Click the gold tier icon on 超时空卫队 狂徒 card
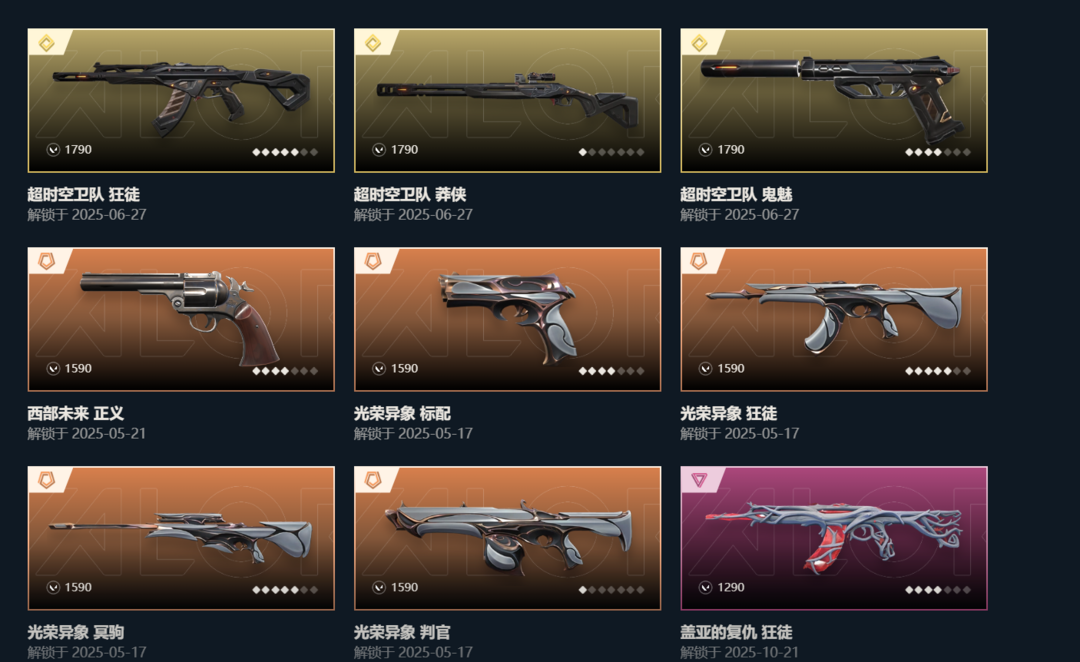This screenshot has height=662, width=1080. click(x=46, y=43)
